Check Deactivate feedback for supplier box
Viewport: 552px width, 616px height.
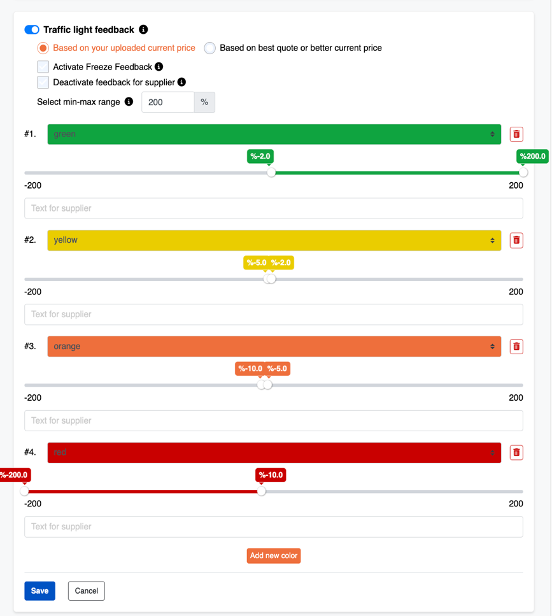(x=43, y=82)
